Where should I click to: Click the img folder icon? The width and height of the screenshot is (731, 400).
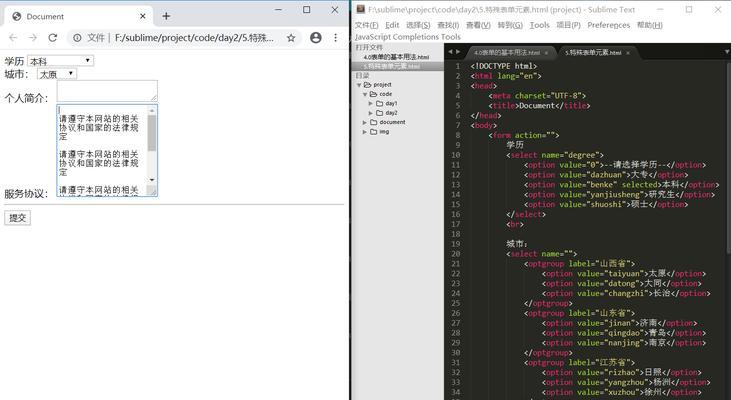pos(373,132)
